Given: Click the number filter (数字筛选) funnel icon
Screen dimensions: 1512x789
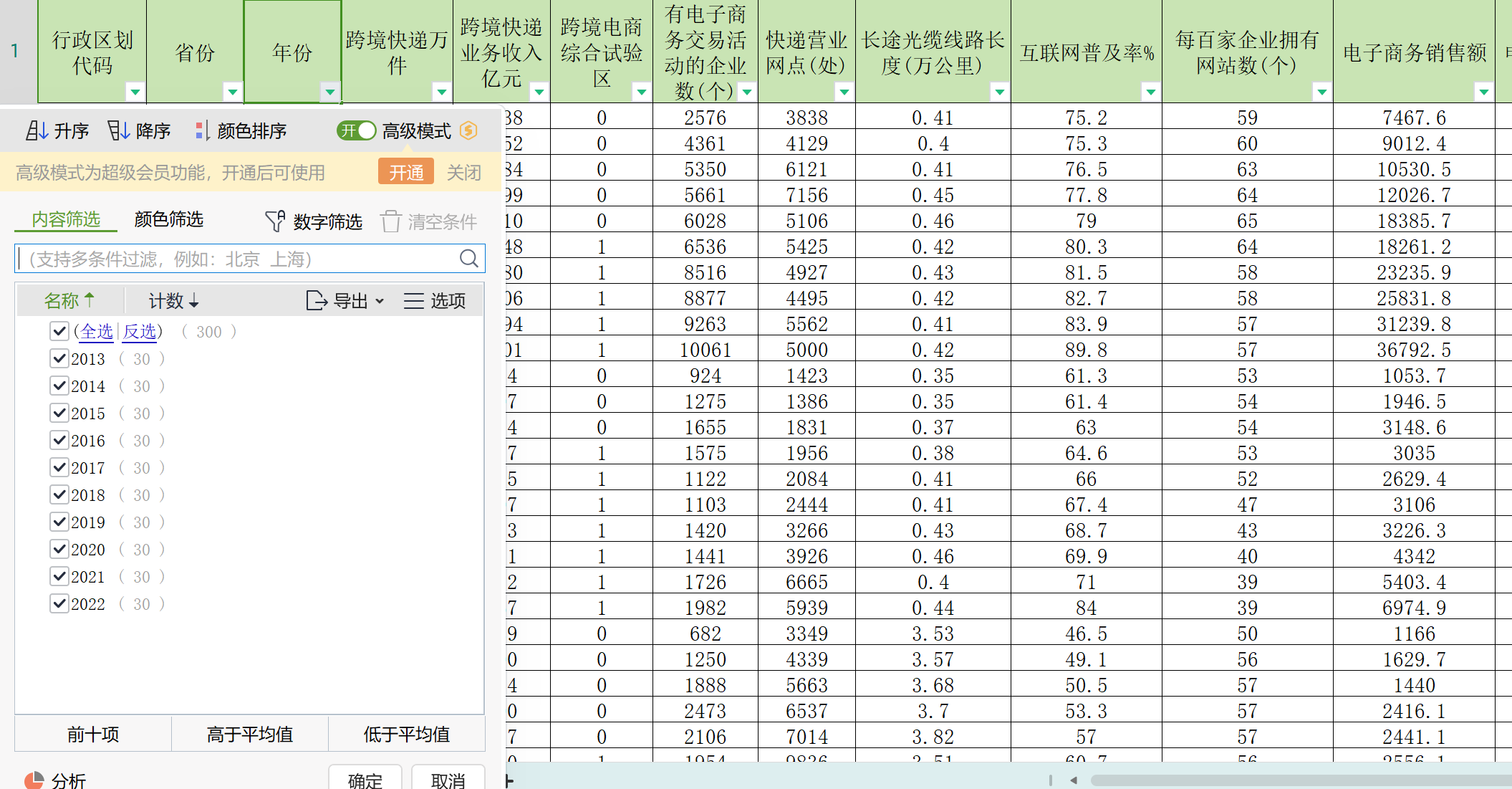Looking at the screenshot, I should 275,221.
